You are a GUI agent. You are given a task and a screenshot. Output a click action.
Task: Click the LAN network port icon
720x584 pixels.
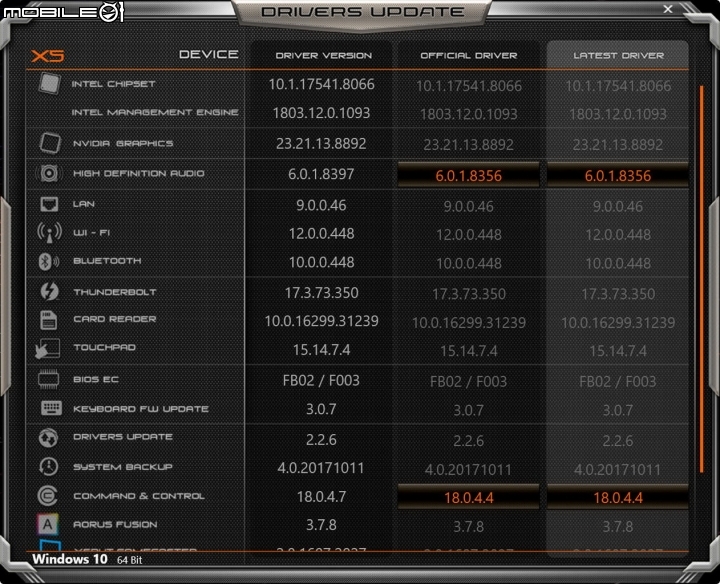pos(49,204)
